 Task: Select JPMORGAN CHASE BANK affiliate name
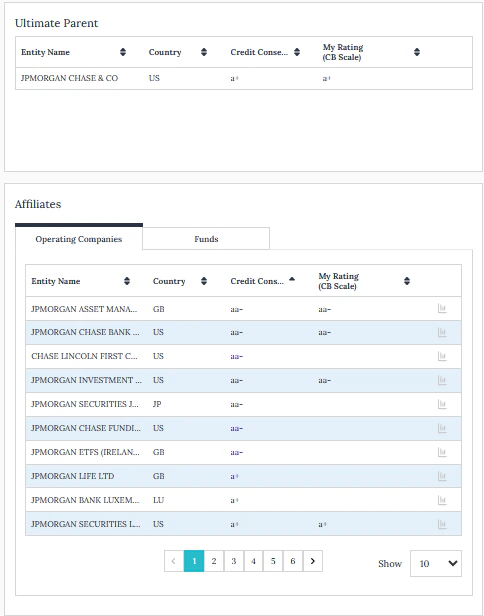point(85,332)
